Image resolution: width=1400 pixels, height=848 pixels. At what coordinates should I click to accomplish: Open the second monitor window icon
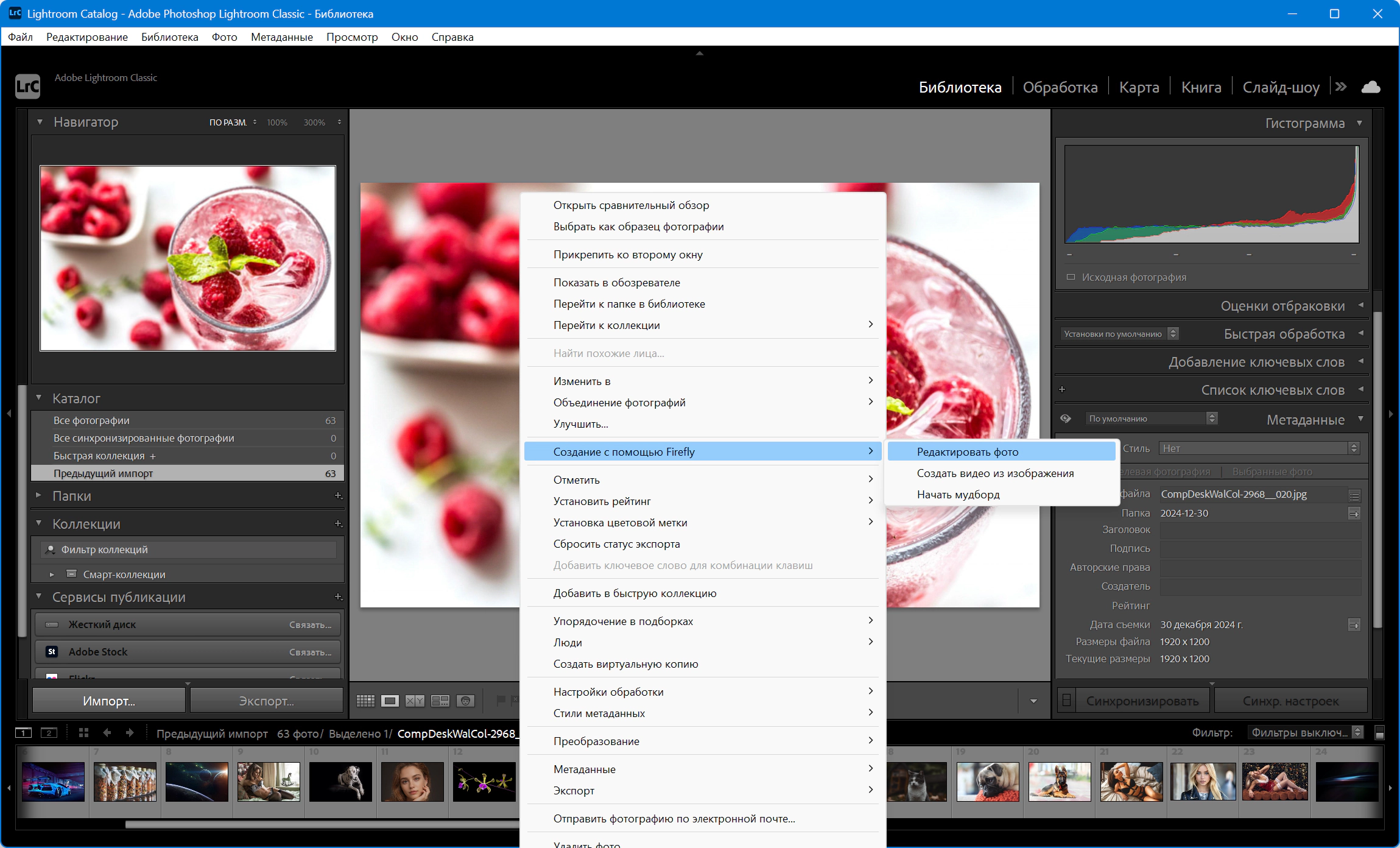(49, 733)
